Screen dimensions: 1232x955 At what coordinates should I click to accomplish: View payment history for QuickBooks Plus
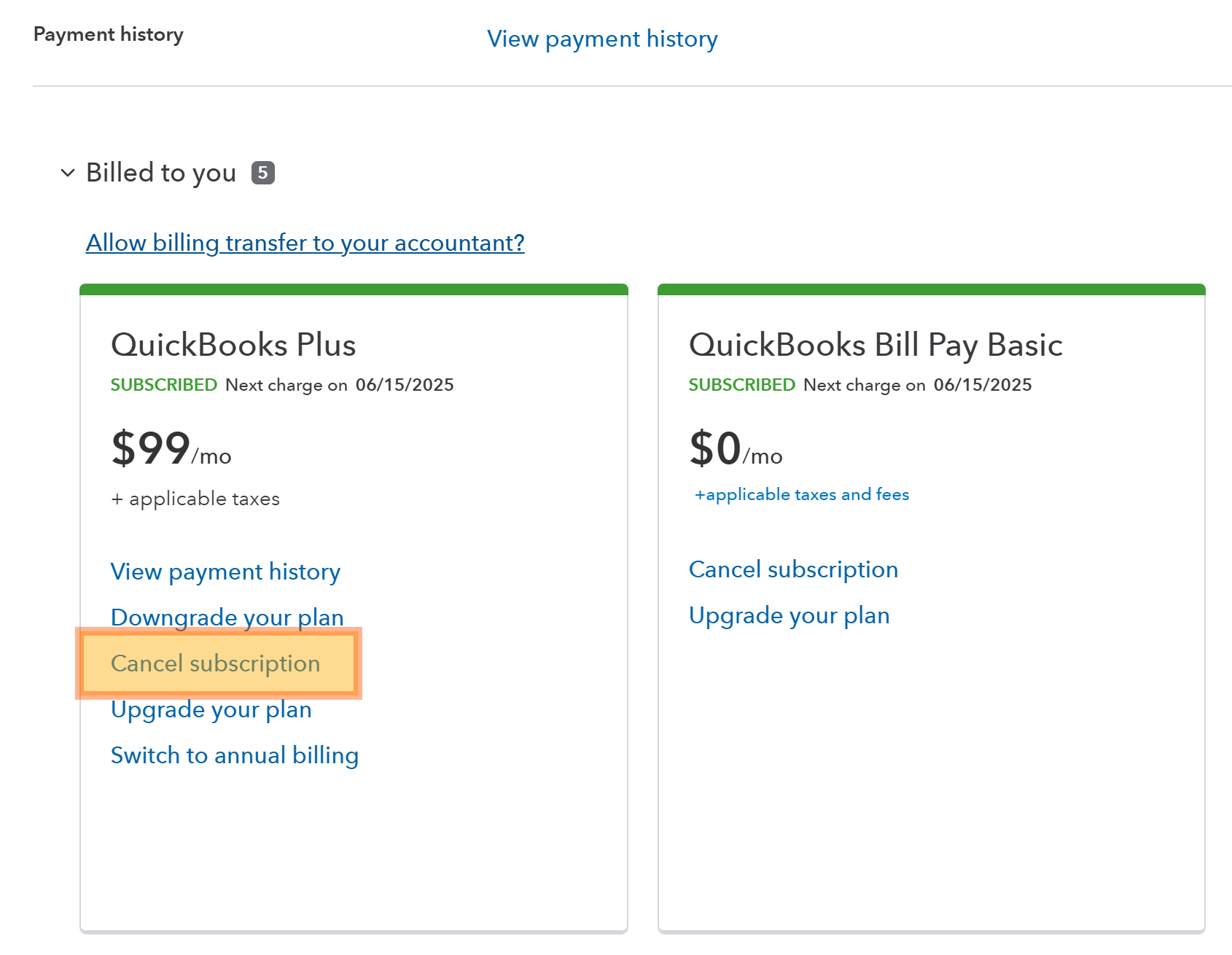(x=225, y=572)
